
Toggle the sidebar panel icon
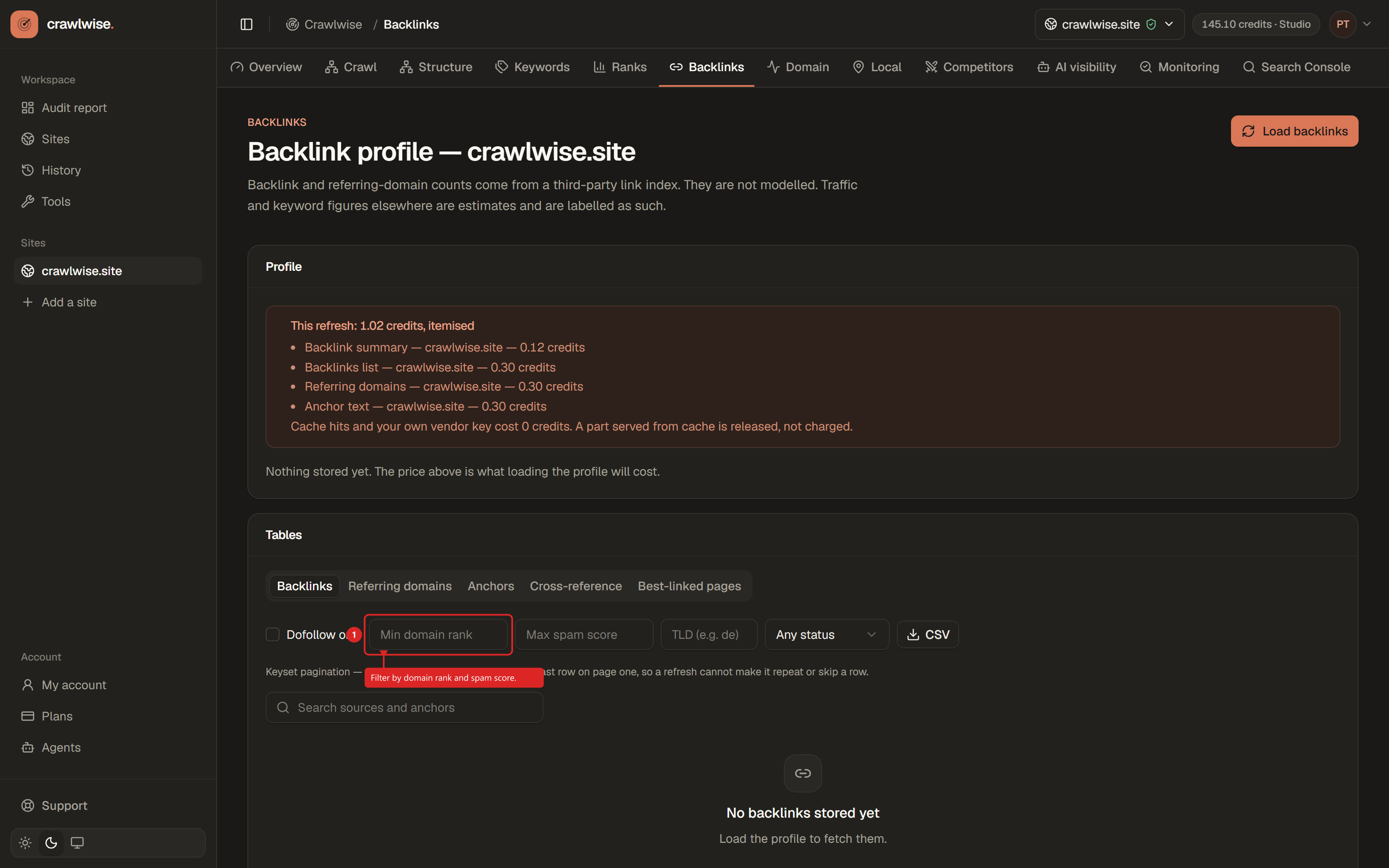tap(246, 24)
